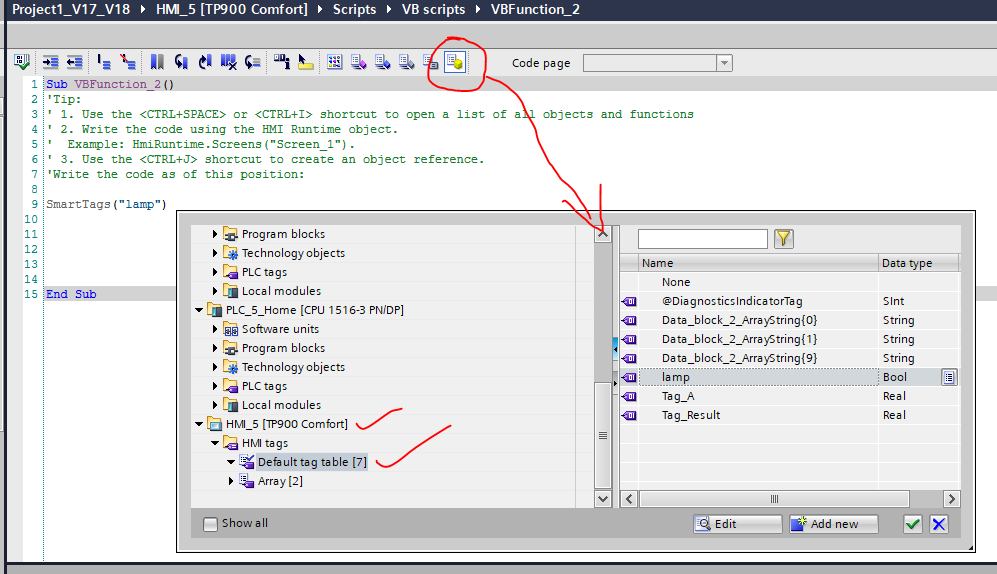Confirm selection with the green checkmark
Viewport: 997px width, 574px height.
pyautogui.click(x=912, y=524)
